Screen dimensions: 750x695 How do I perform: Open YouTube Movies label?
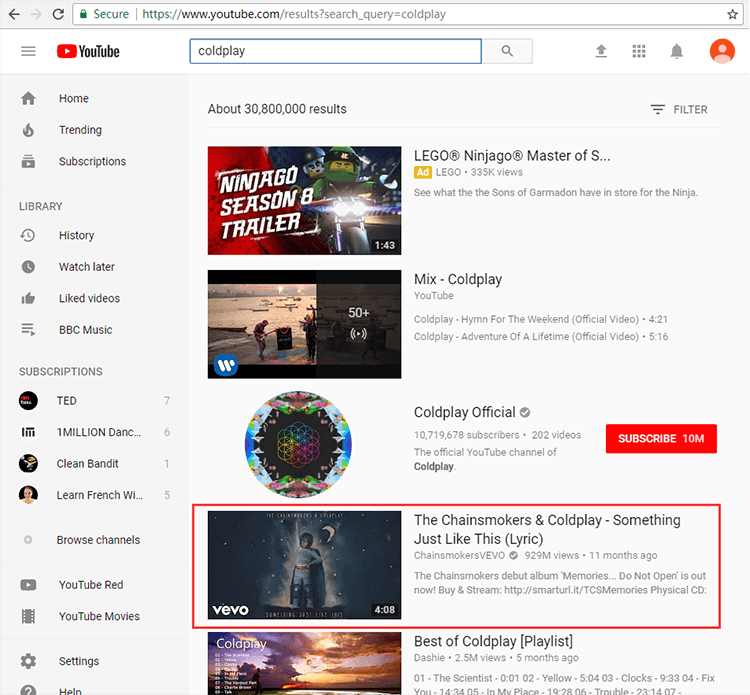click(99, 616)
